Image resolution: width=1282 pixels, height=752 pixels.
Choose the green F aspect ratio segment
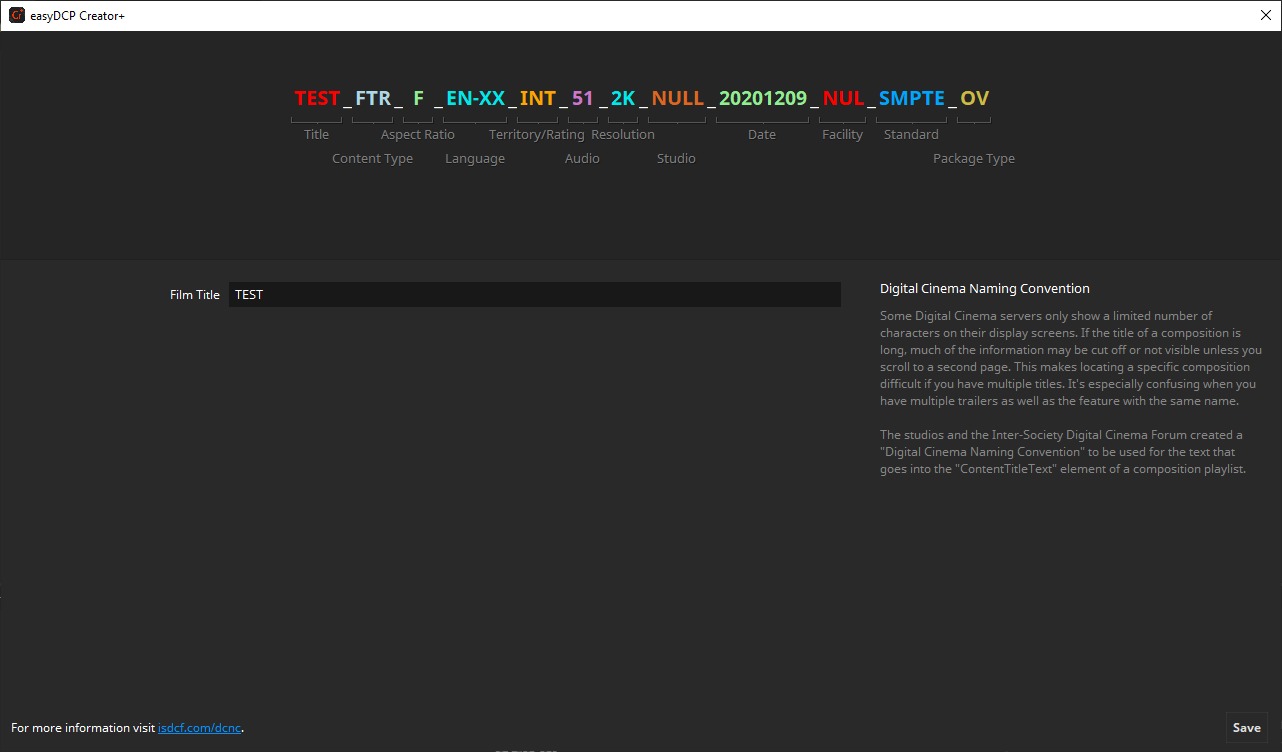click(x=418, y=98)
